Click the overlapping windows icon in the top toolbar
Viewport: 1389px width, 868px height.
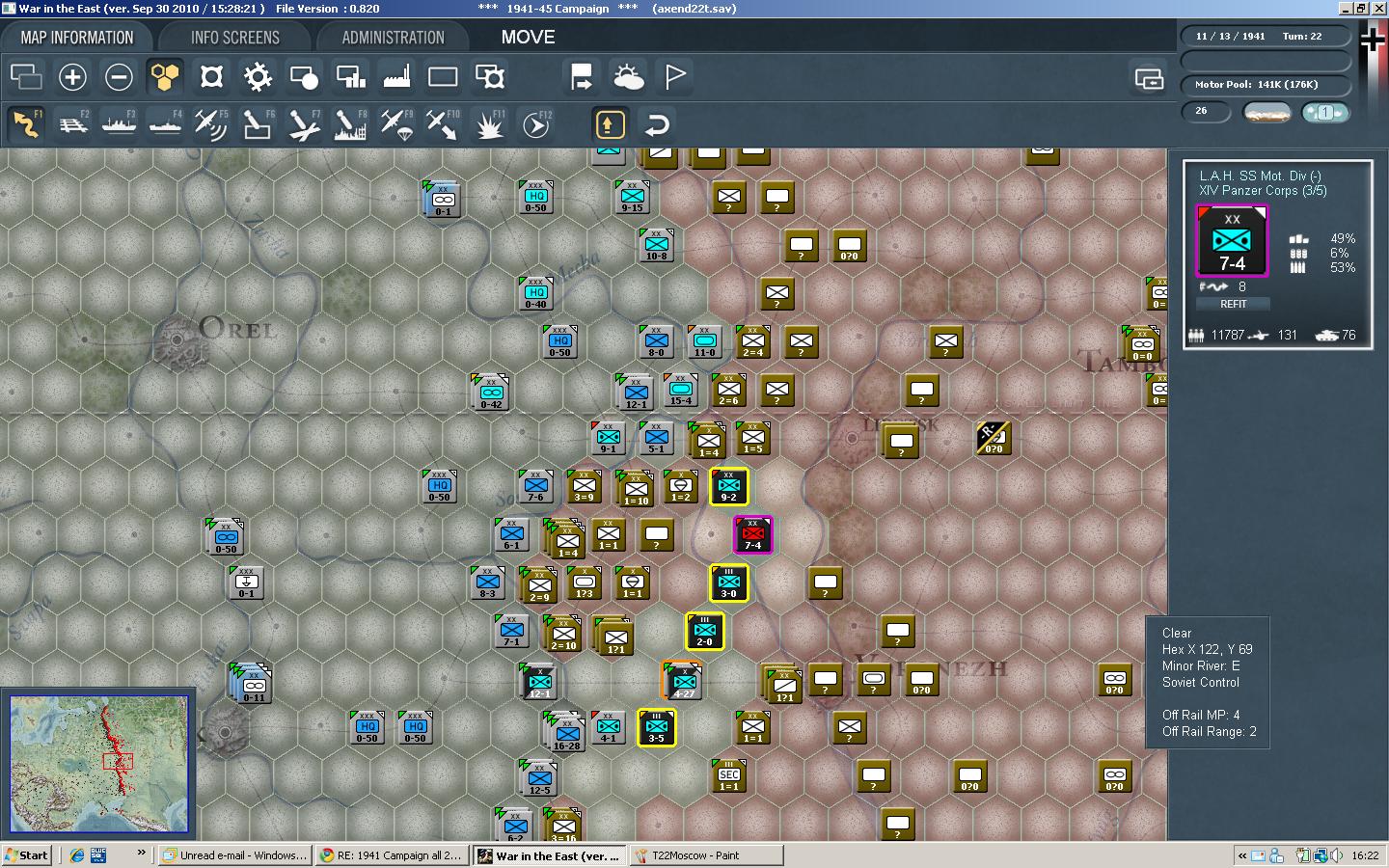click(x=26, y=76)
